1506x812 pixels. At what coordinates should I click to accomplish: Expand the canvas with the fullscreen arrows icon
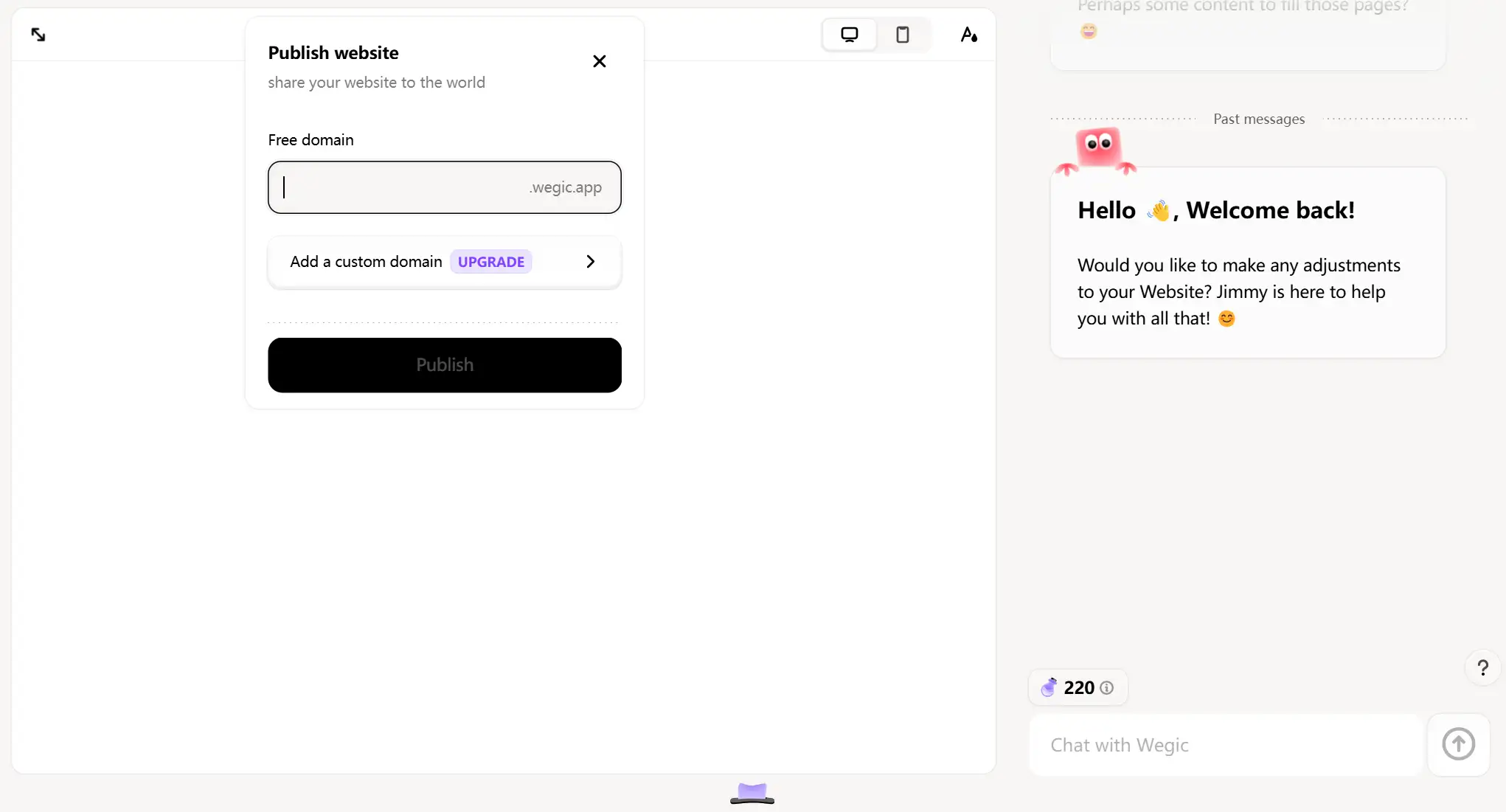point(38,35)
